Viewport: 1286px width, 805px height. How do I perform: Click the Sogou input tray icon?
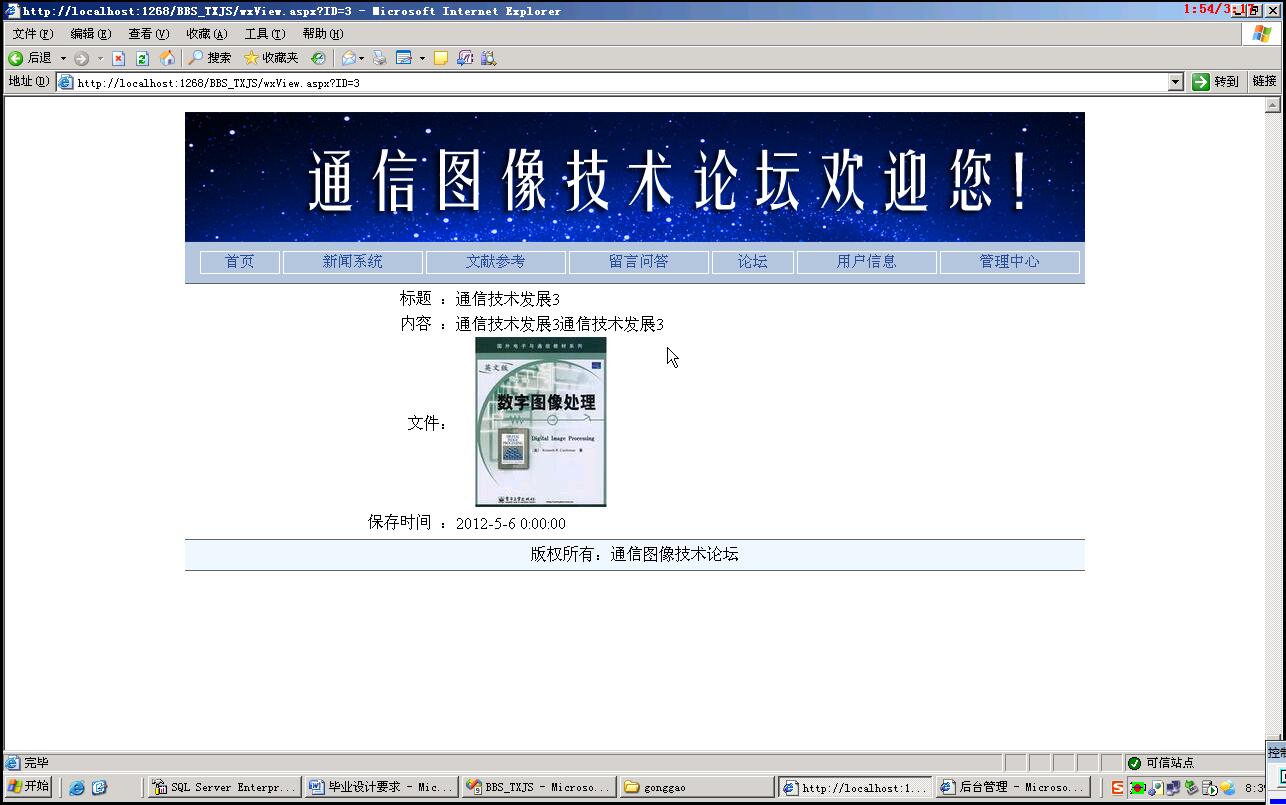[1118, 788]
